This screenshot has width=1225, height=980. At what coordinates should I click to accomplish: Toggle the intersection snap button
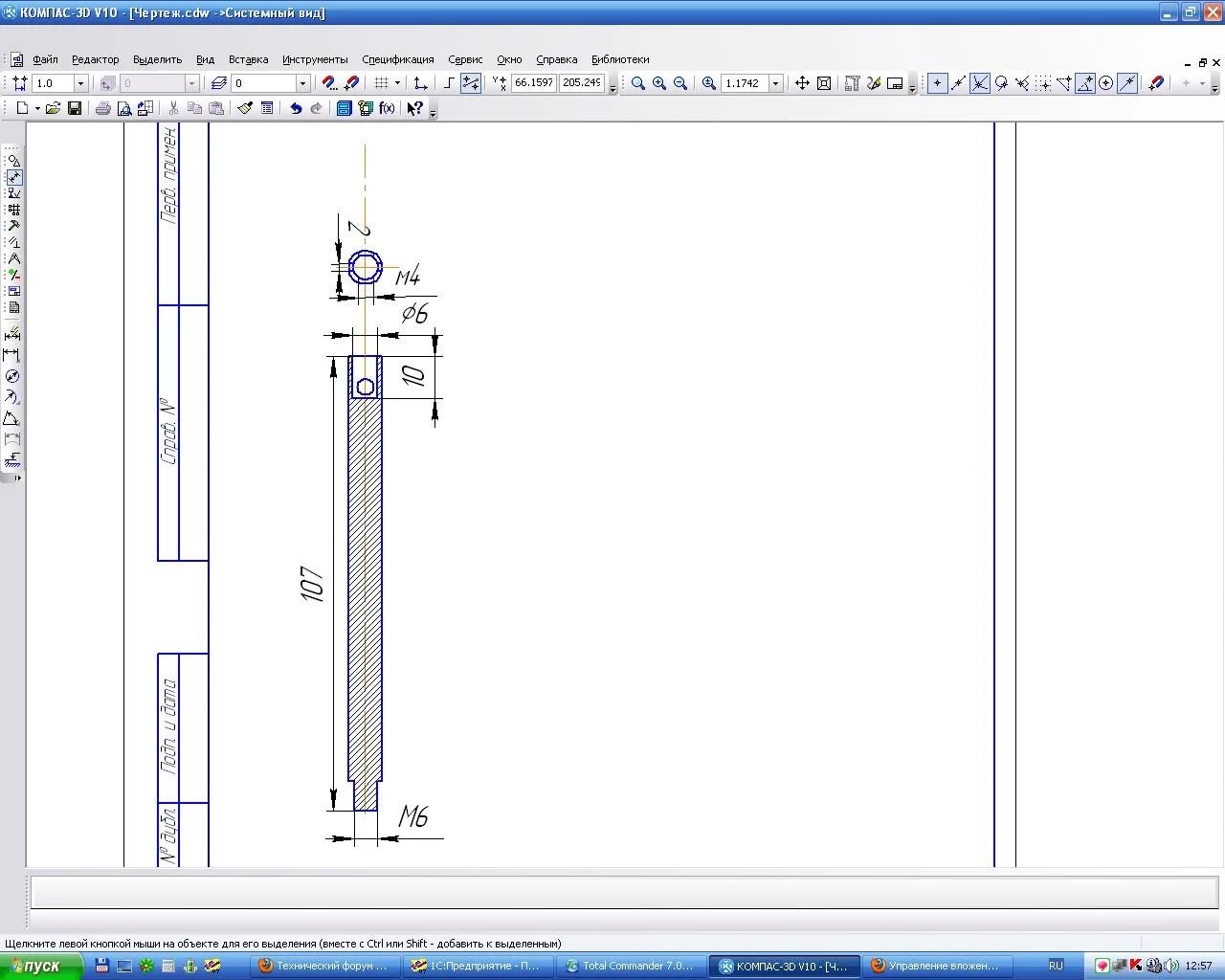pyautogui.click(x=979, y=83)
